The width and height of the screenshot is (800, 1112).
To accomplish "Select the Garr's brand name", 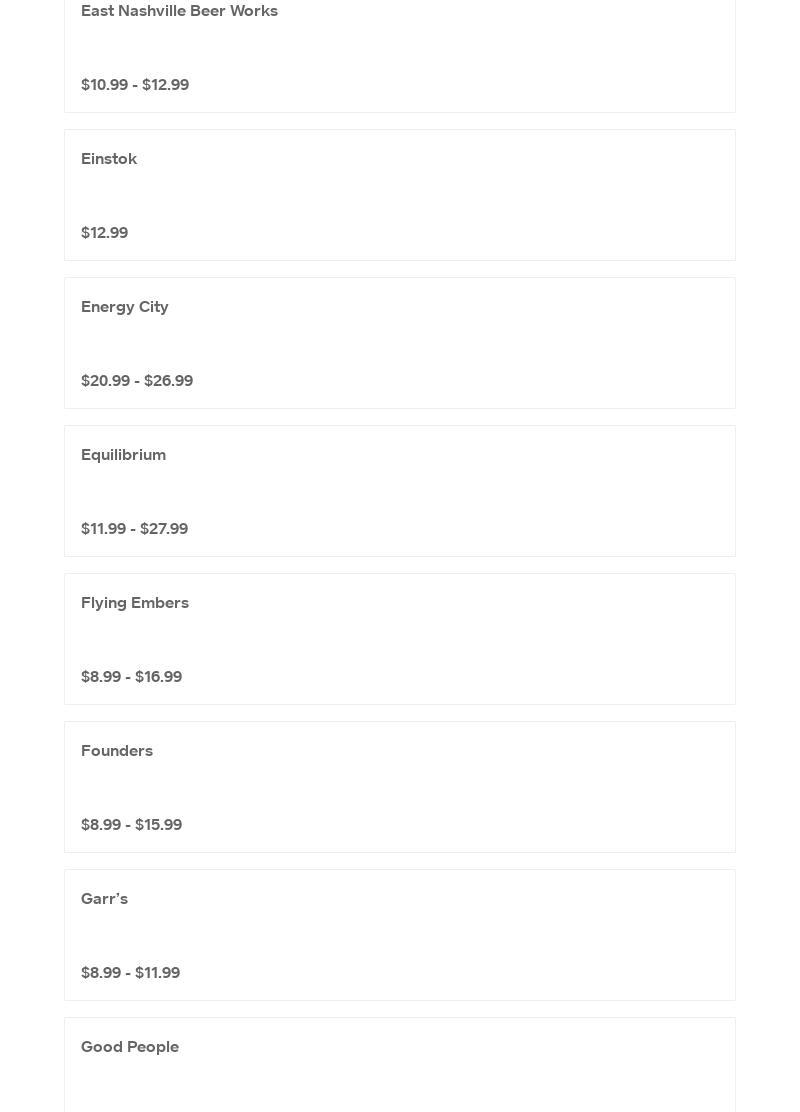I will point(104,899).
